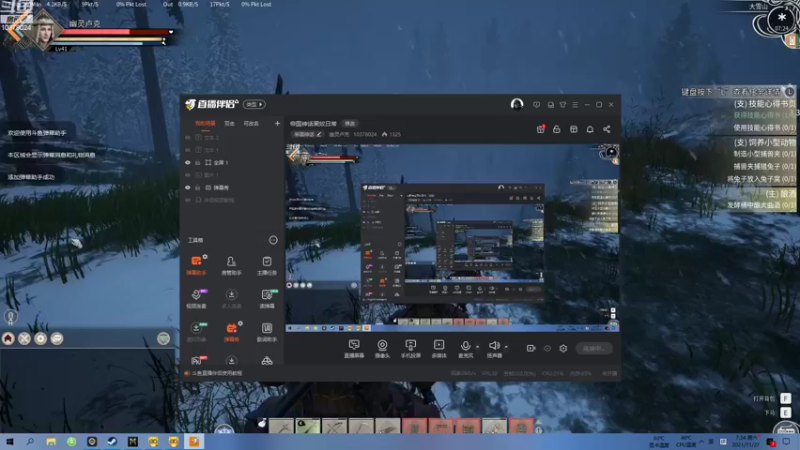Switch to the second scene tab
The width and height of the screenshot is (800, 450).
point(230,123)
